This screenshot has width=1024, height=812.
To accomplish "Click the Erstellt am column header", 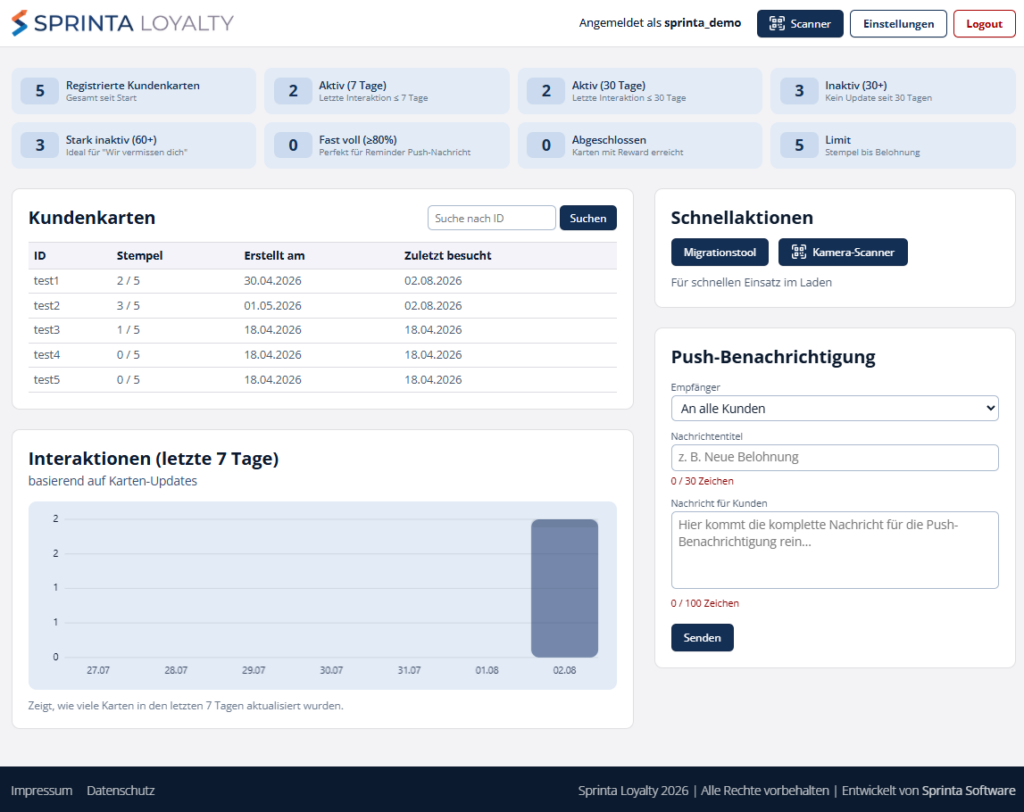I will pos(274,255).
